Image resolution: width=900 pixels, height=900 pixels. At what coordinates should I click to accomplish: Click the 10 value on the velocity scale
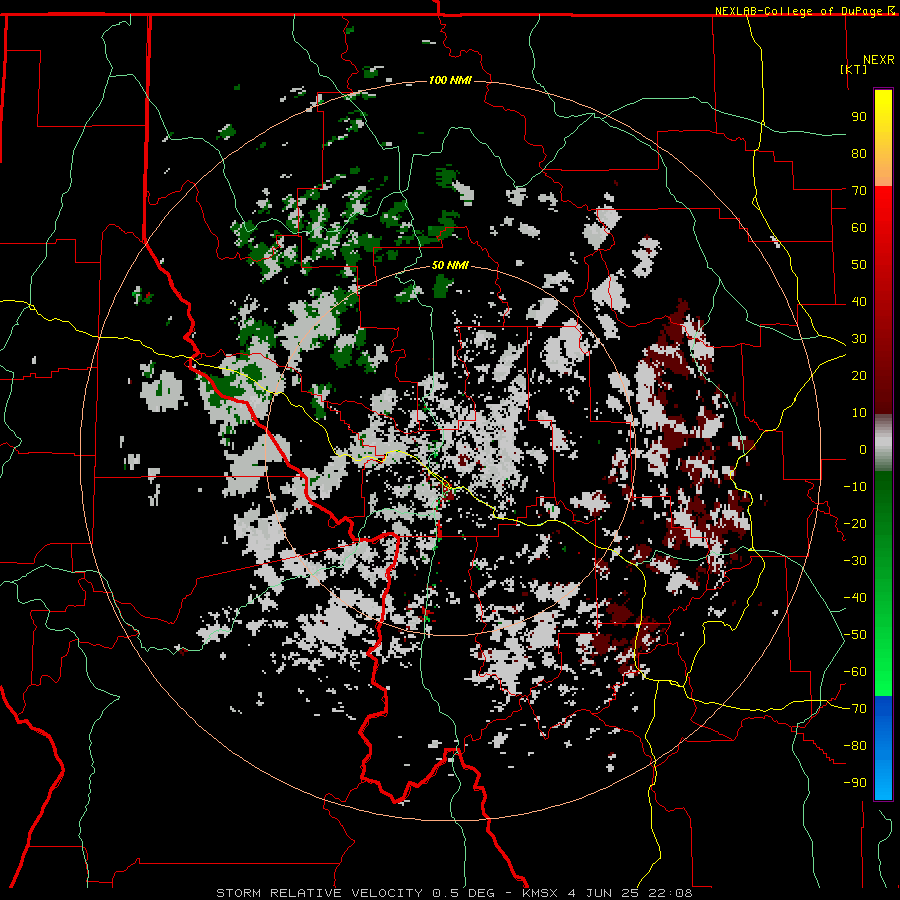[x=859, y=413]
